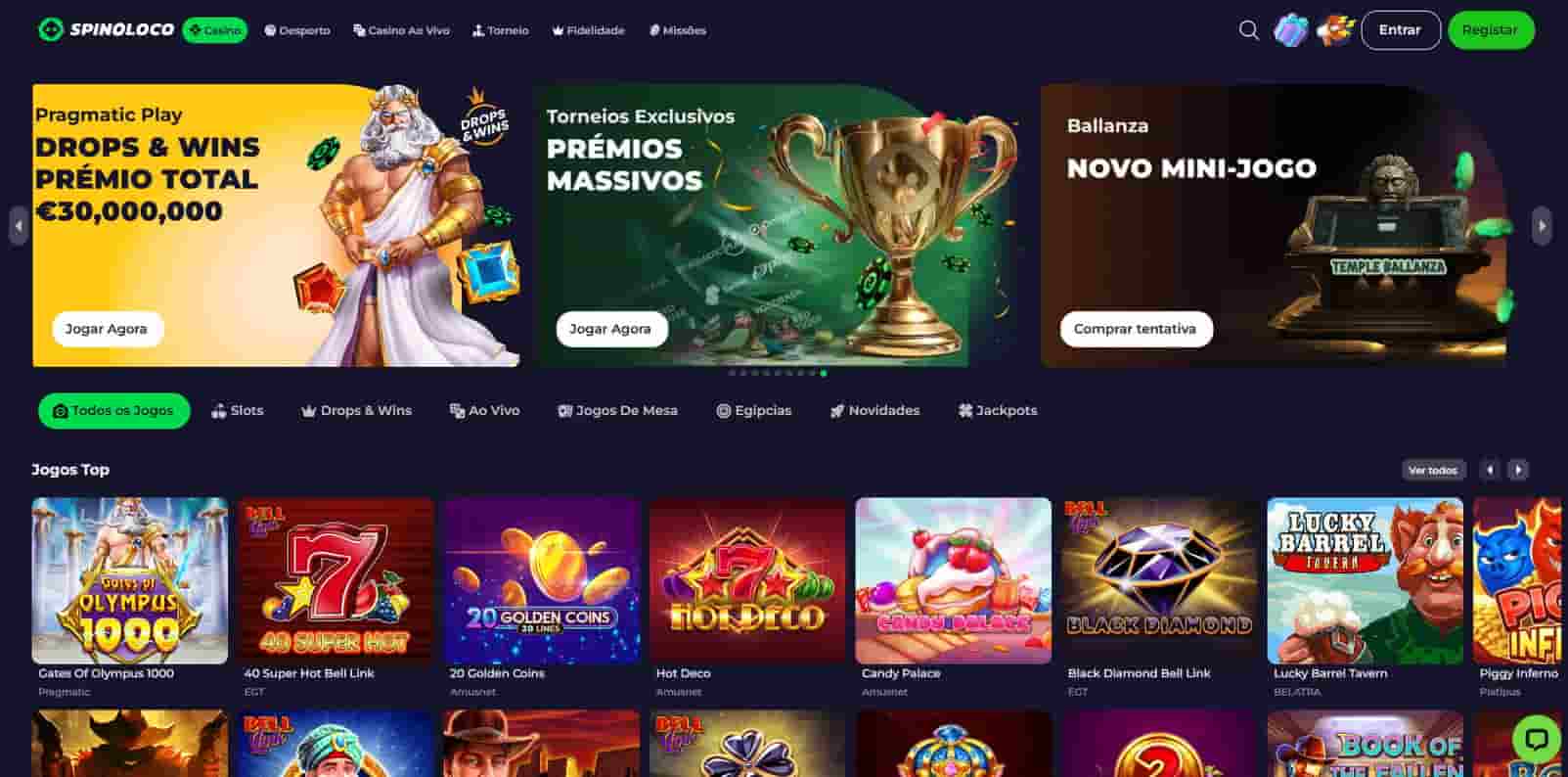Viewport: 1568px width, 777px height.
Task: Filter games by Jackpots
Action: point(998,411)
